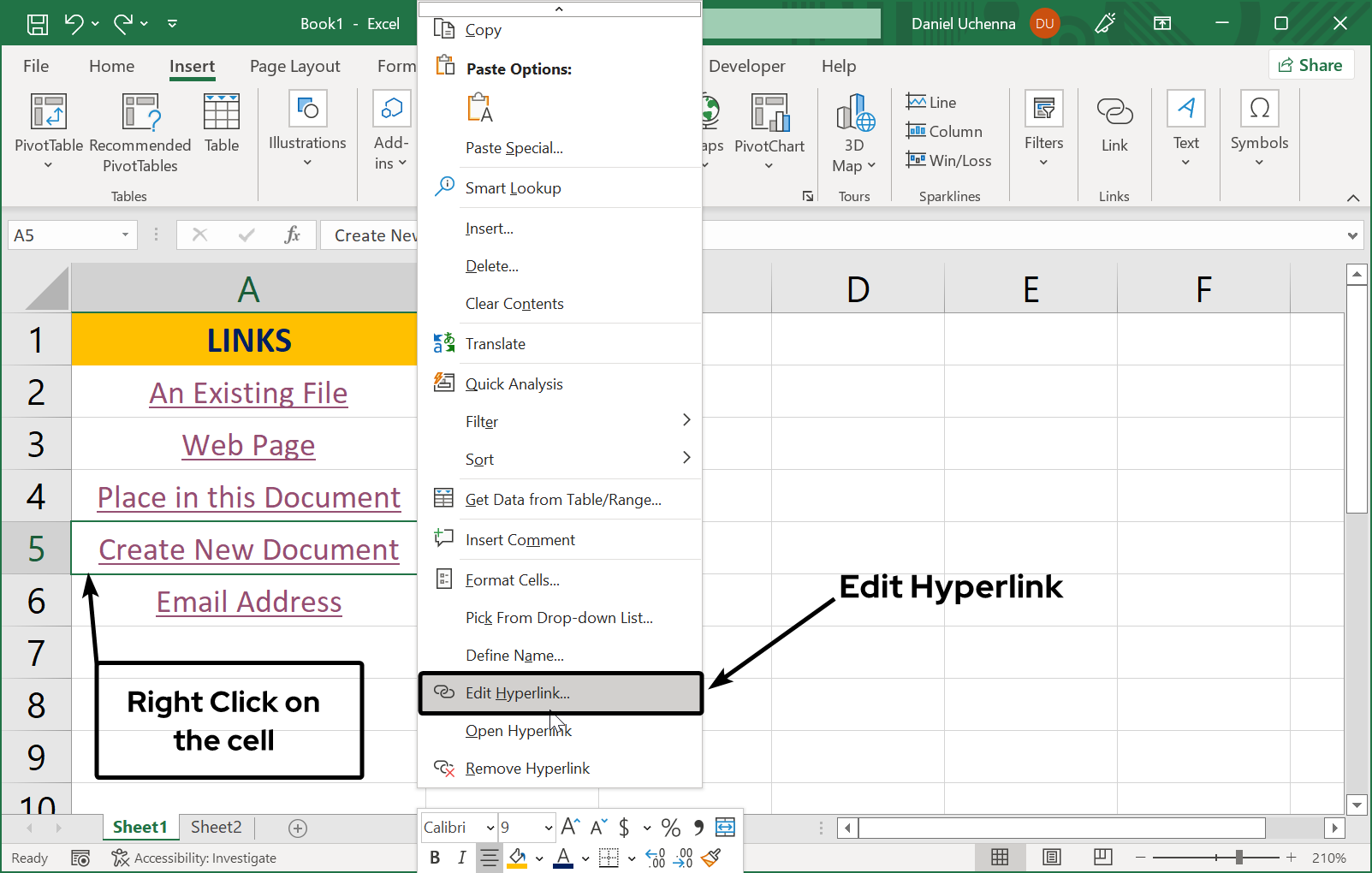Toggle italic in the mini toolbar
This screenshot has width=1372, height=873.
(461, 857)
